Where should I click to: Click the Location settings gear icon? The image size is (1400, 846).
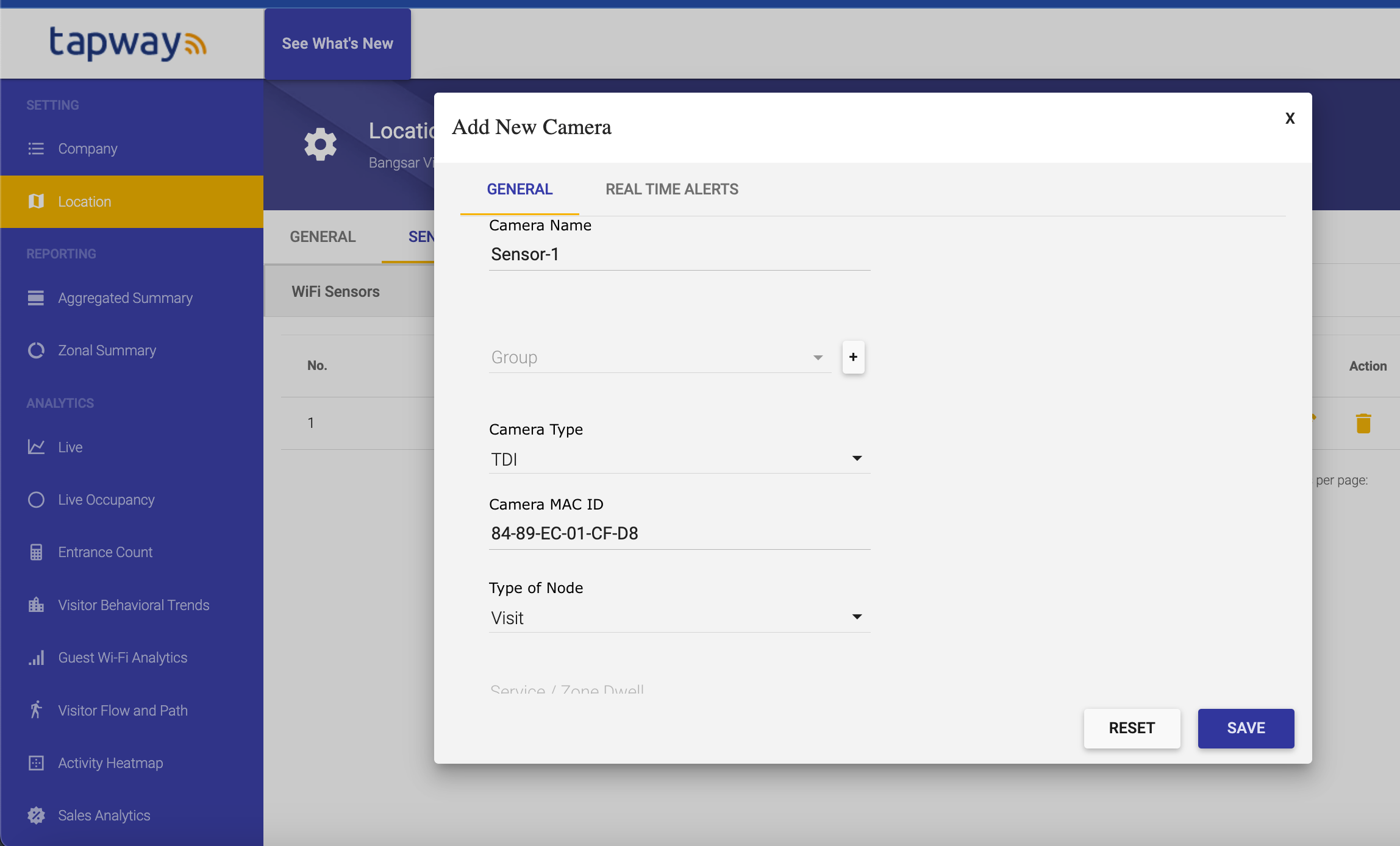320,144
